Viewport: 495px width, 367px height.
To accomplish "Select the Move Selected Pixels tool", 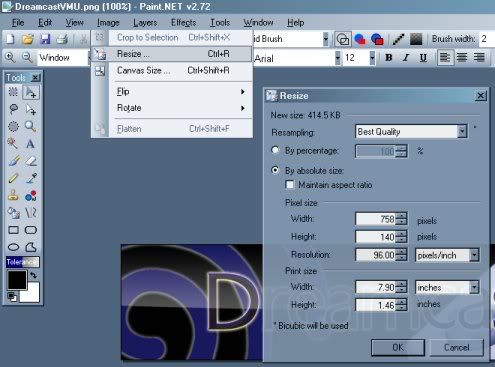I will tap(31, 92).
